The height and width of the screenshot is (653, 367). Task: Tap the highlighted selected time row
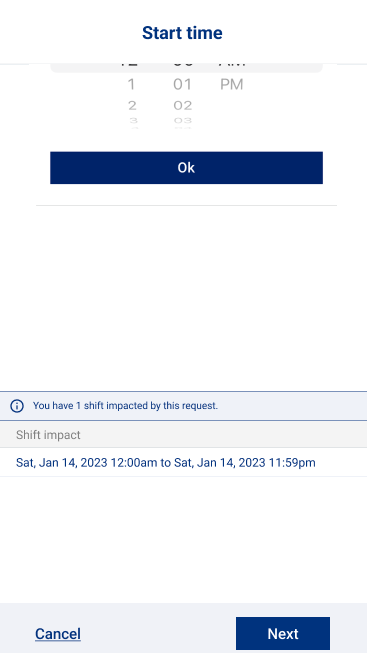(x=186, y=67)
